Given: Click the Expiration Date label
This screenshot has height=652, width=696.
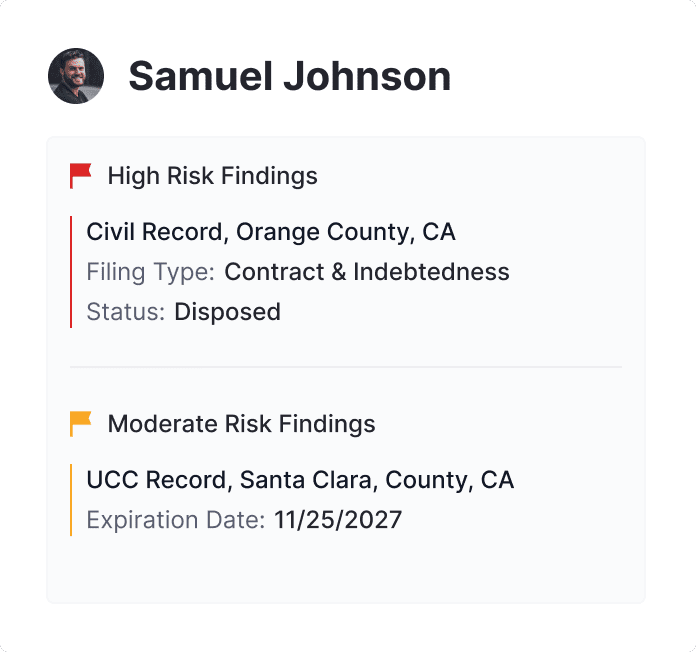Looking at the screenshot, I should pos(176,520).
